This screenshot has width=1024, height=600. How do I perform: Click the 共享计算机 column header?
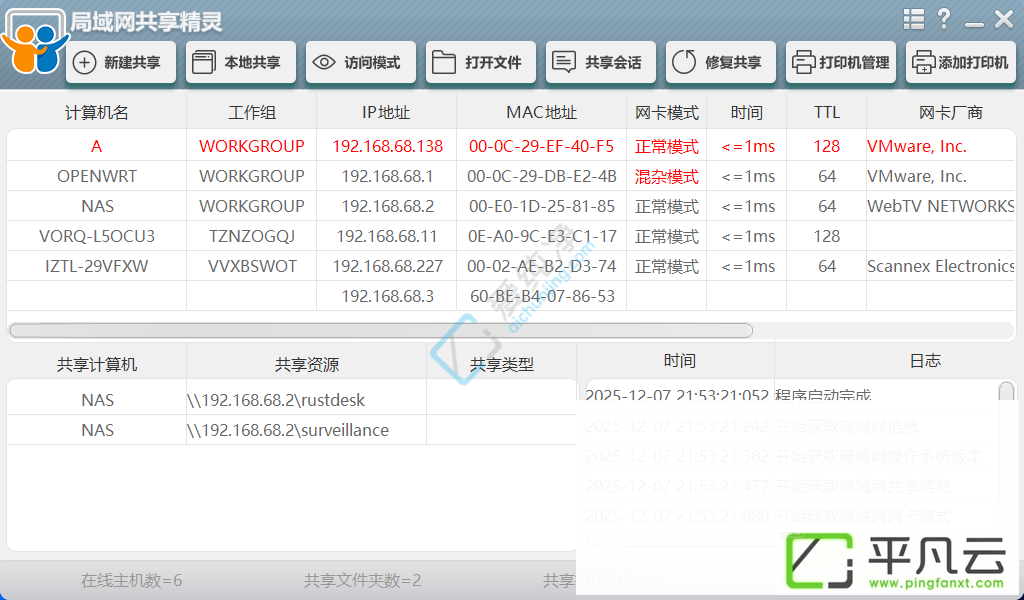(x=97, y=364)
